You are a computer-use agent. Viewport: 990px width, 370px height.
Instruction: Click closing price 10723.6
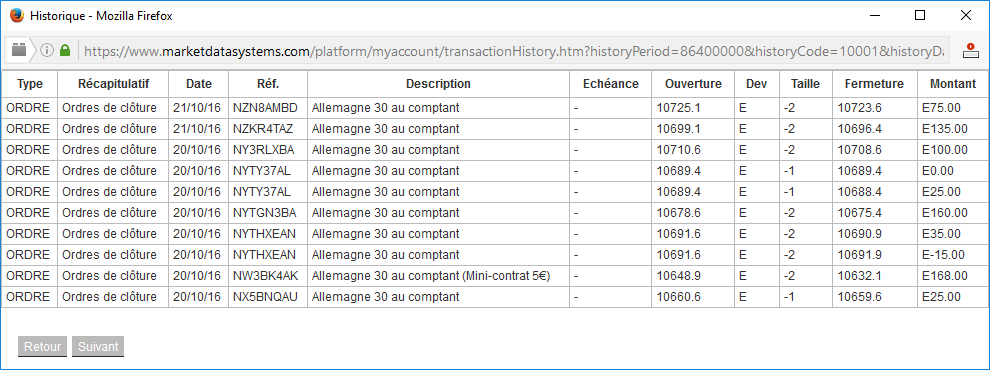click(x=859, y=108)
